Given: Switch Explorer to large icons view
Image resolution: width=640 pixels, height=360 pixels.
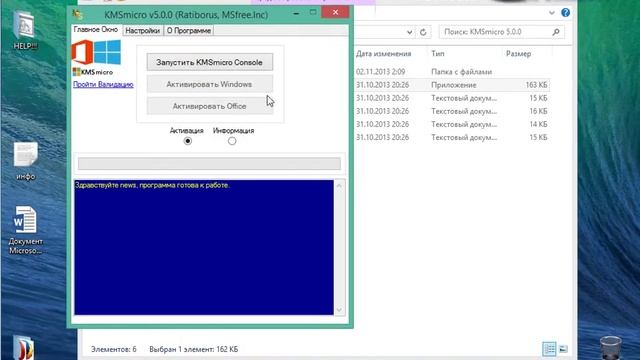Looking at the screenshot, I should coord(563,349).
